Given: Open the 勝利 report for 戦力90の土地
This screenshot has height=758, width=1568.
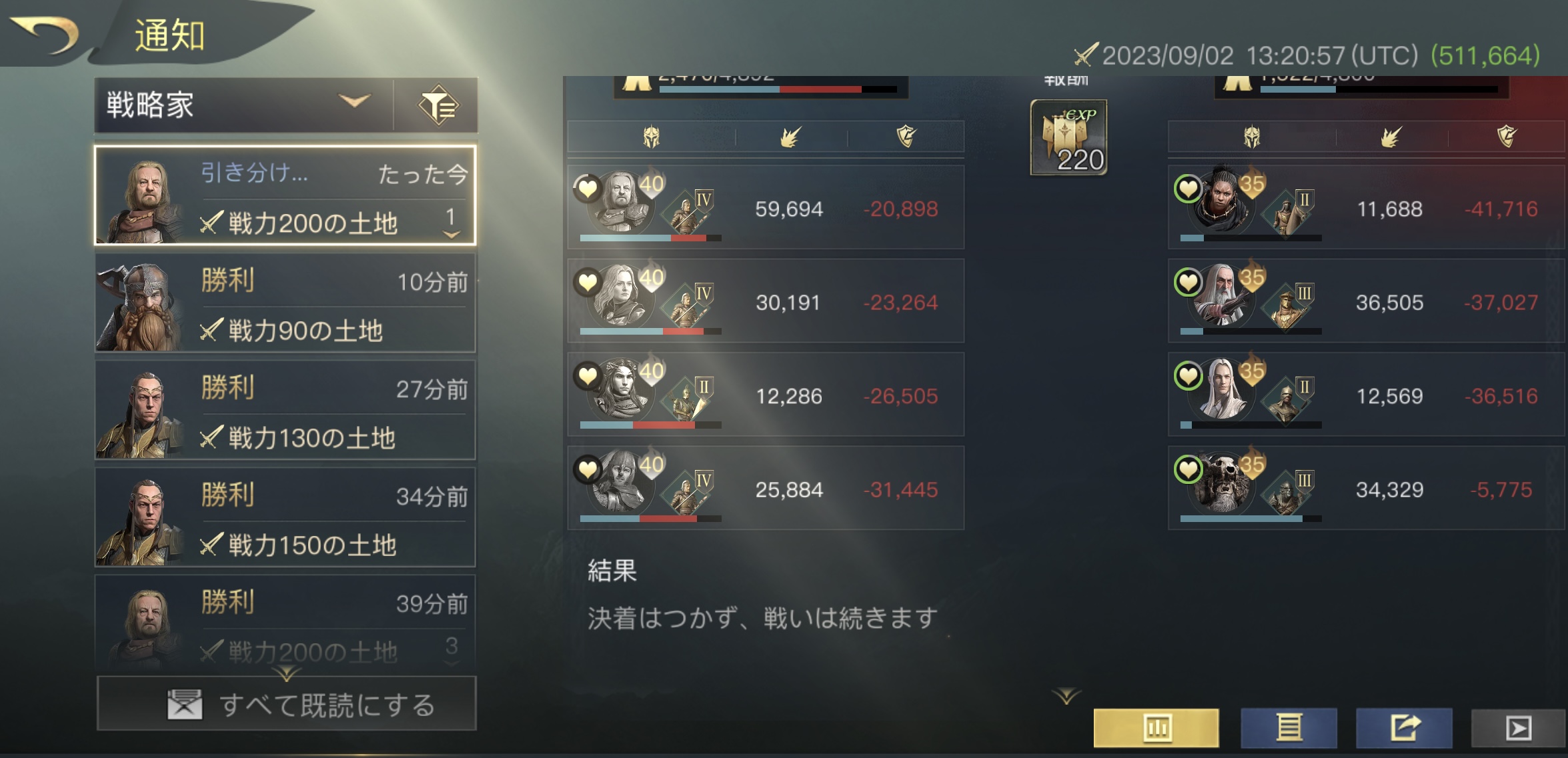Looking at the screenshot, I should (285, 303).
